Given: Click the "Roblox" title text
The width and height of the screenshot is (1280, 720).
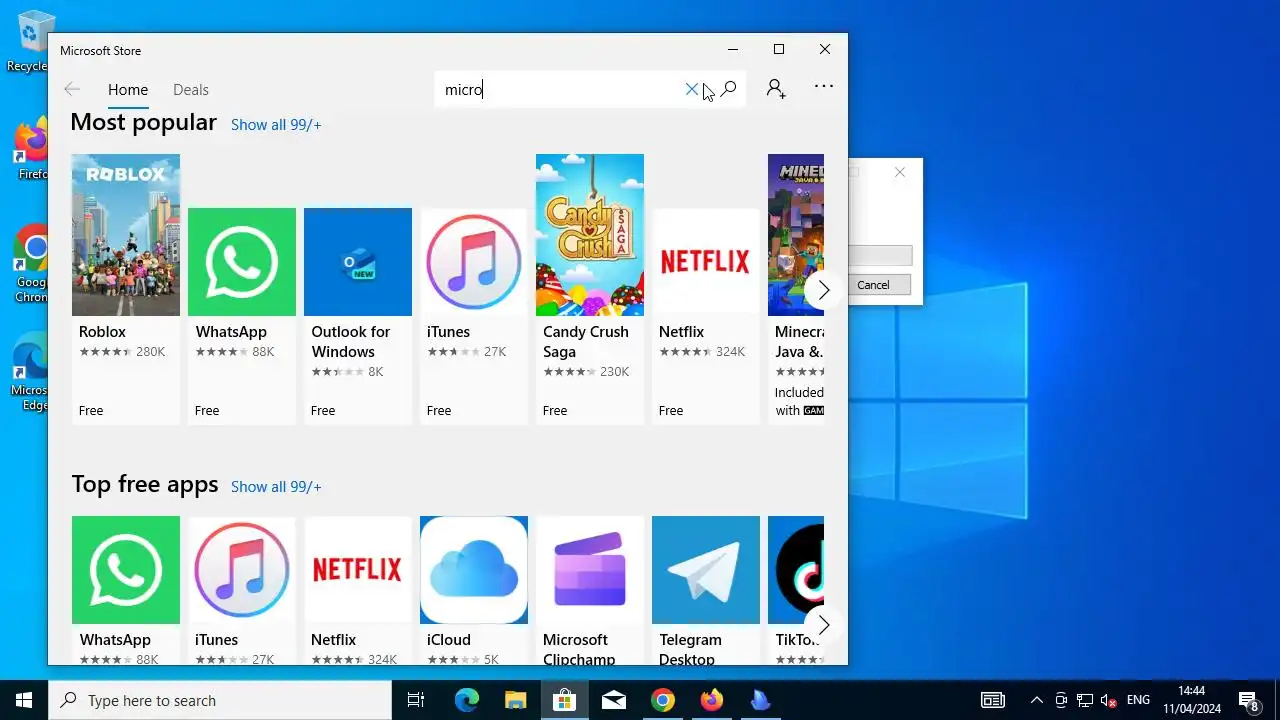Looking at the screenshot, I should tap(103, 332).
